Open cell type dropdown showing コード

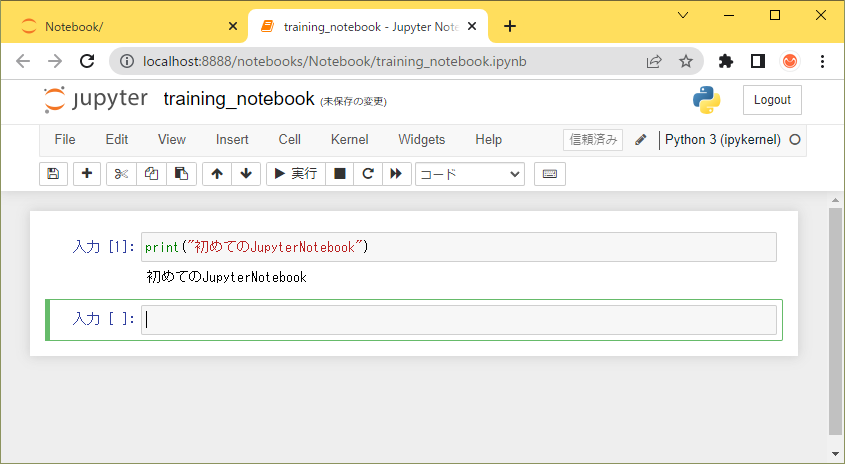(x=470, y=174)
